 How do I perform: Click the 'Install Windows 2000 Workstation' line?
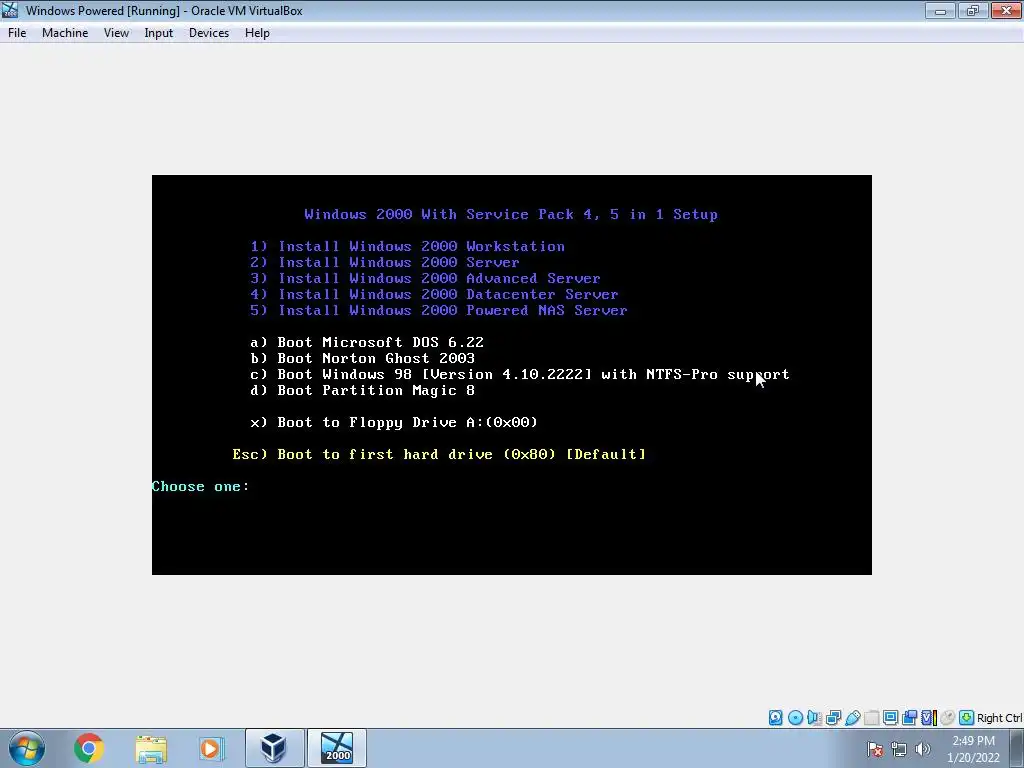click(408, 246)
